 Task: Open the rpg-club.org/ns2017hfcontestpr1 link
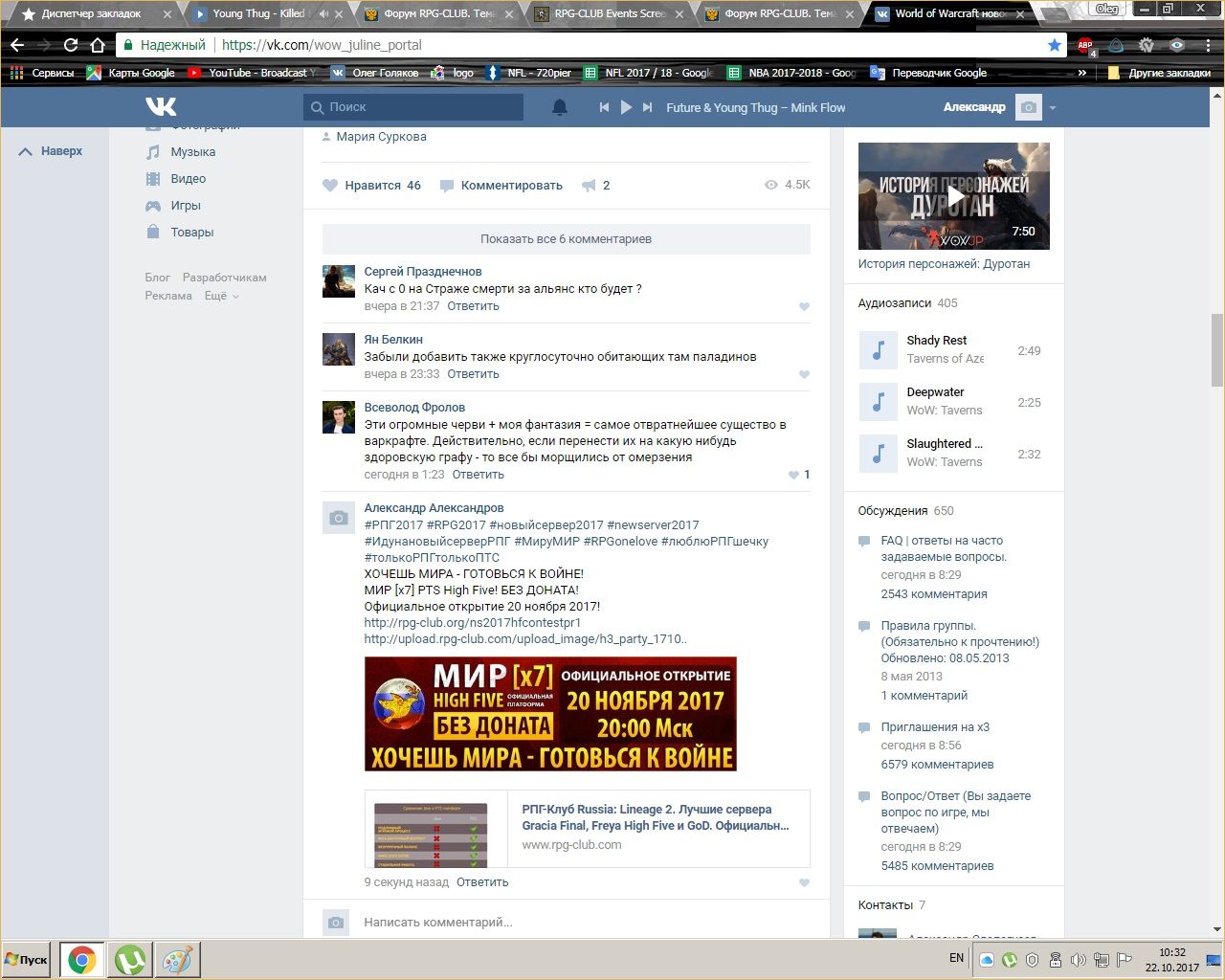pyautogui.click(x=472, y=622)
